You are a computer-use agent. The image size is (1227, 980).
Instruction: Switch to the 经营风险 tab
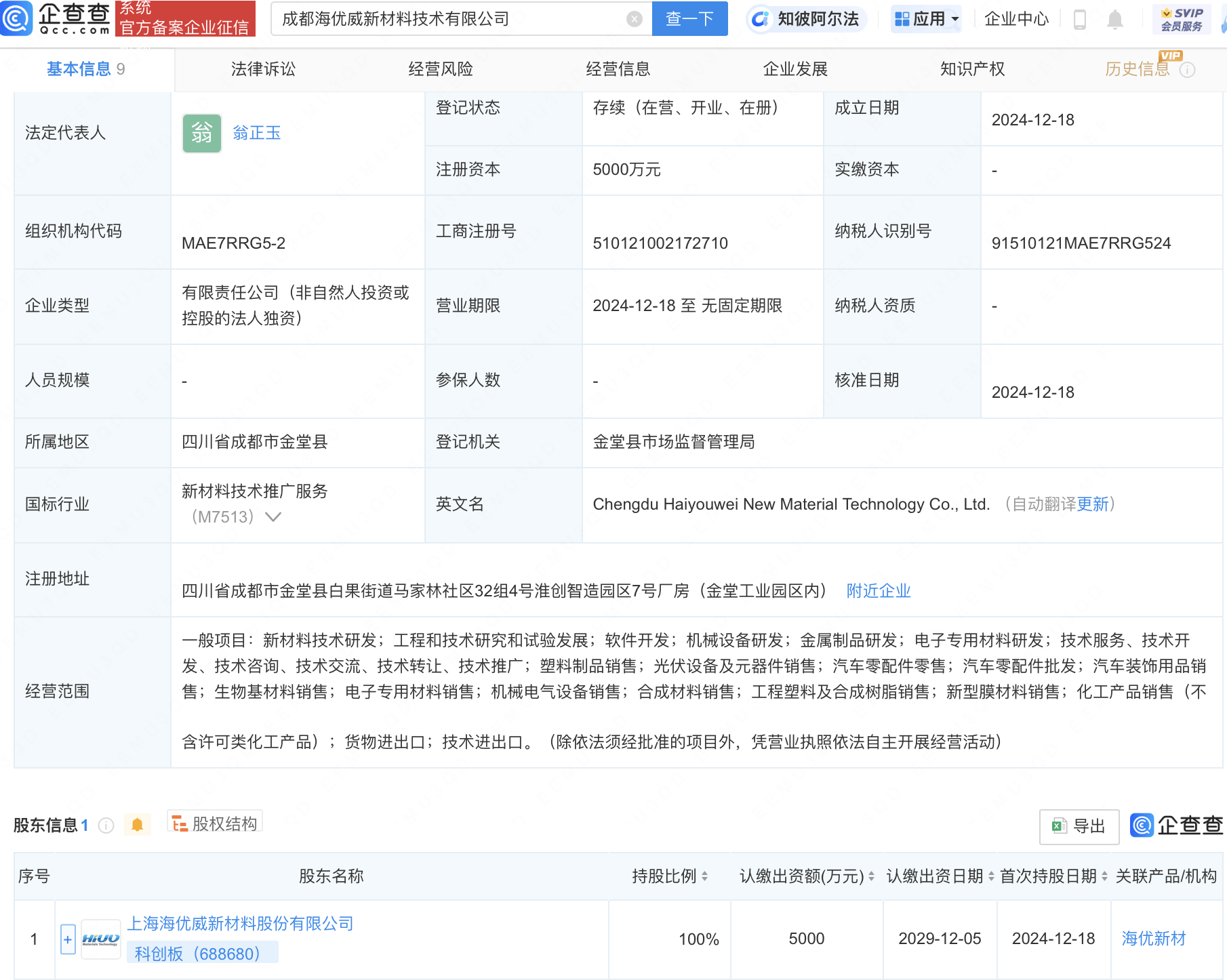441,69
